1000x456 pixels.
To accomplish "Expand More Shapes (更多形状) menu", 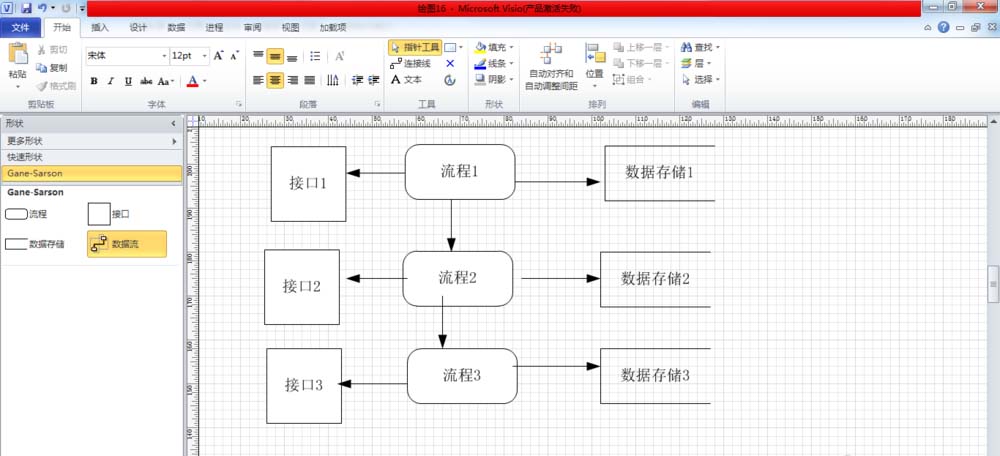I will click(91, 141).
